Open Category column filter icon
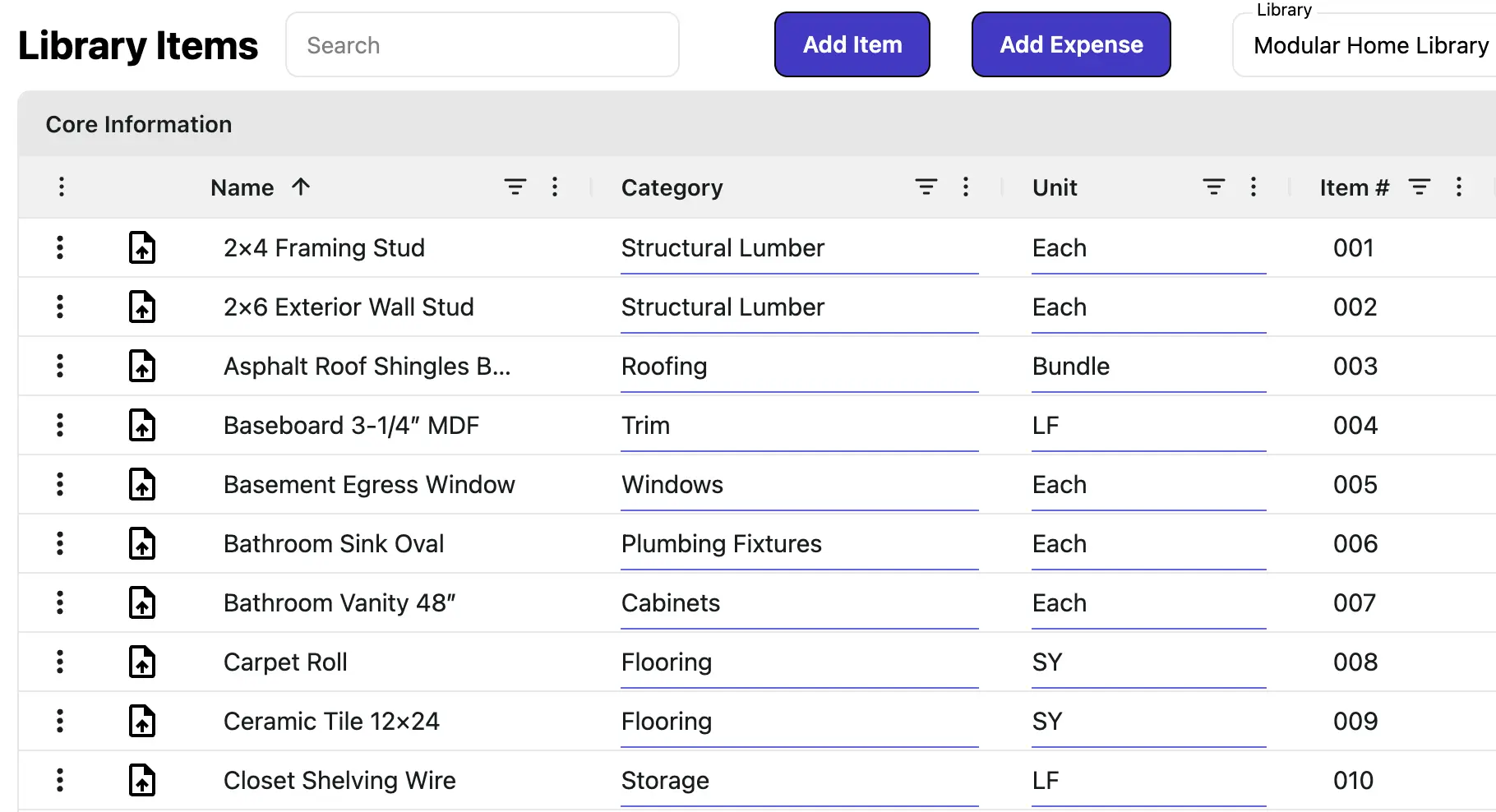The height and width of the screenshot is (812, 1496). coord(926,187)
